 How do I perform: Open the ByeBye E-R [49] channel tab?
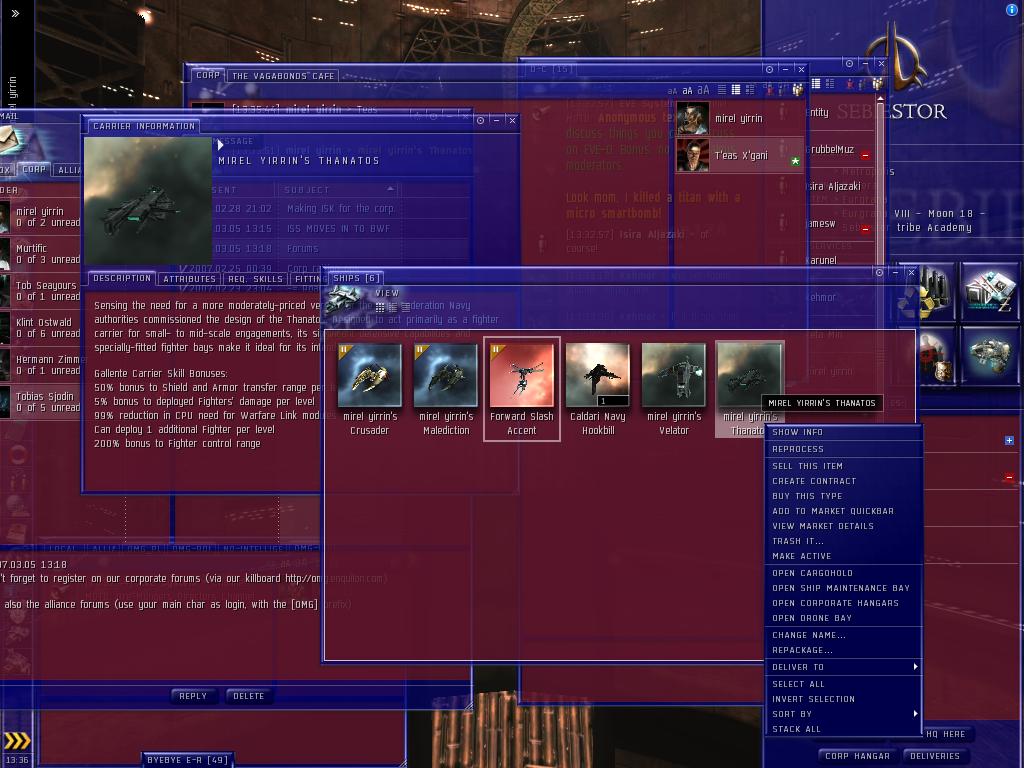(187, 760)
